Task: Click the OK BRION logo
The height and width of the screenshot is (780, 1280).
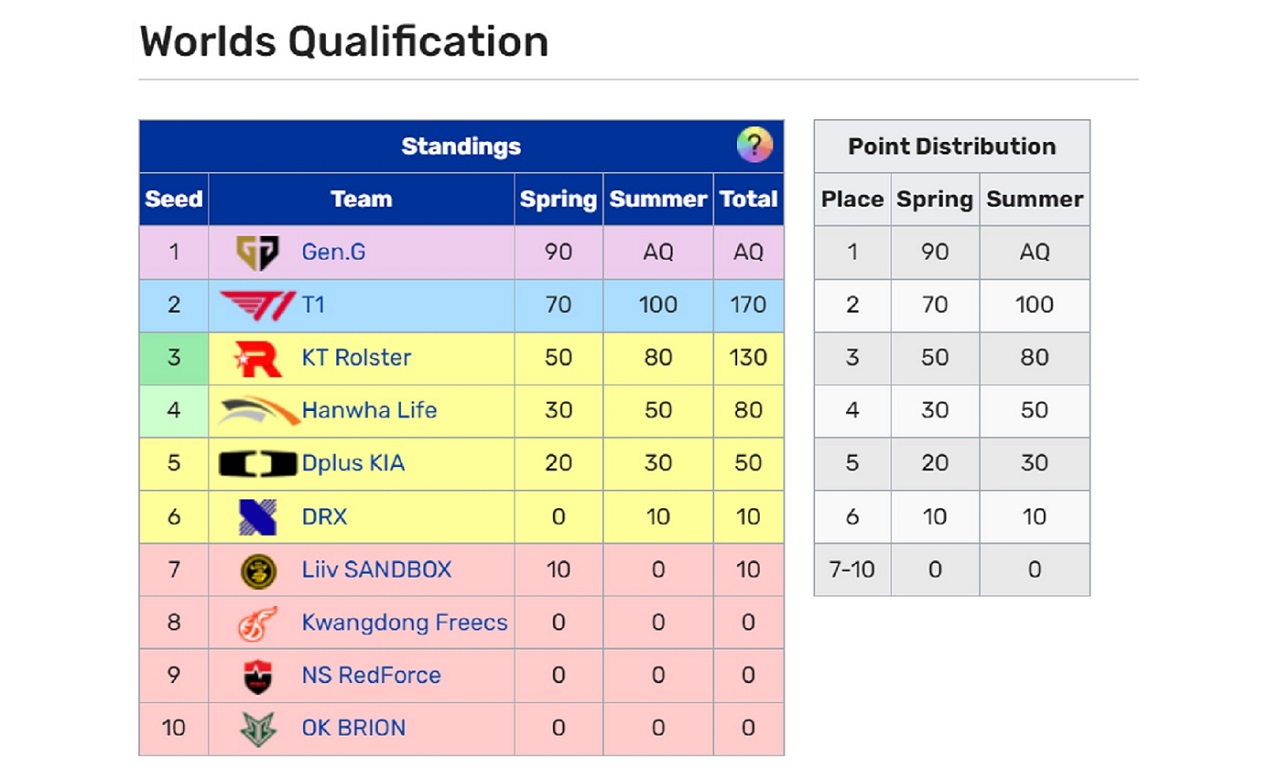Action: (258, 728)
